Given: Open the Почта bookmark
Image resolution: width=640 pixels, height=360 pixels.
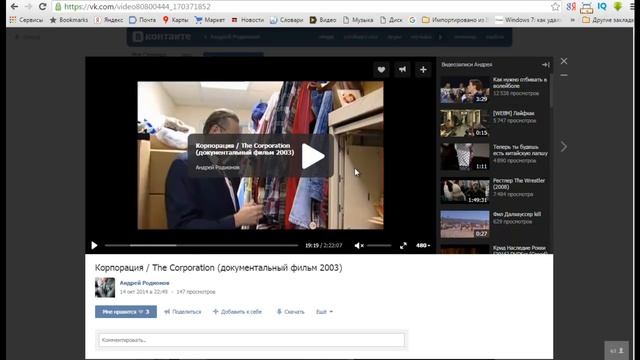Looking at the screenshot, I should click(142, 20).
